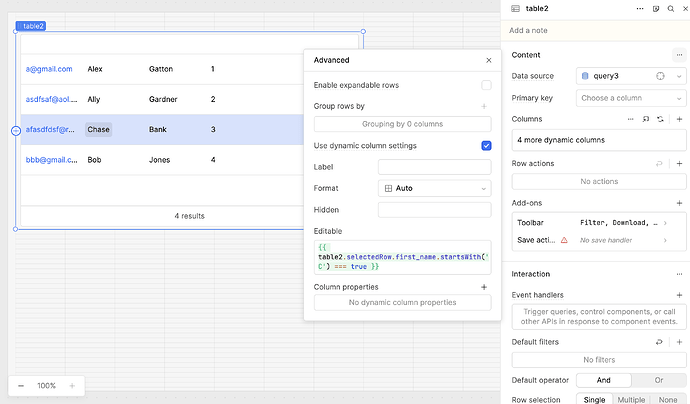This screenshot has width=690, height=404.
Task: Click the Row actions reset icon
Action: (x=659, y=163)
